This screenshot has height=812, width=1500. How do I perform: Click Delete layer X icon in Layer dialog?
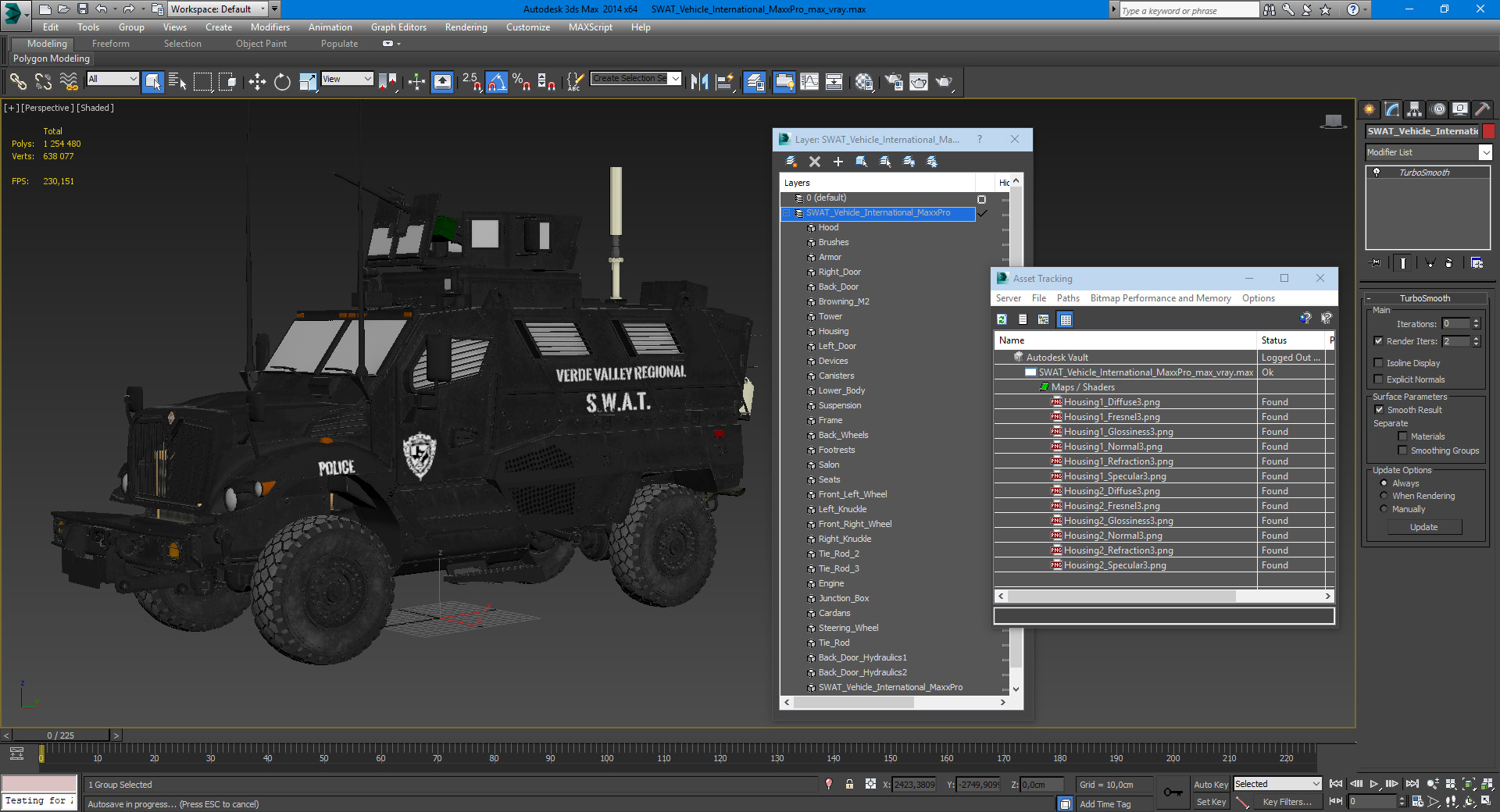[815, 161]
